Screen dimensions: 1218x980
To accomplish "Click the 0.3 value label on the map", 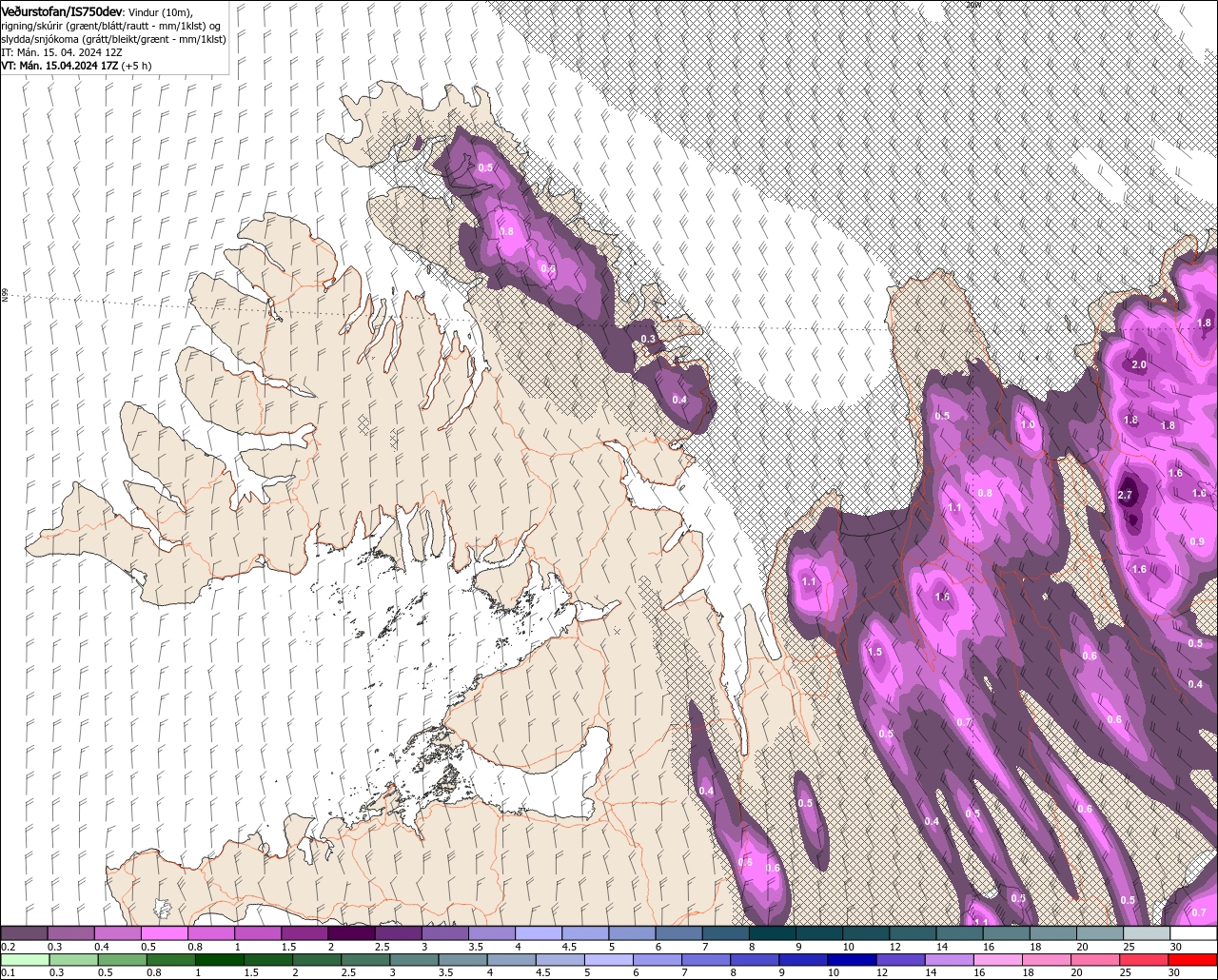I will (648, 339).
